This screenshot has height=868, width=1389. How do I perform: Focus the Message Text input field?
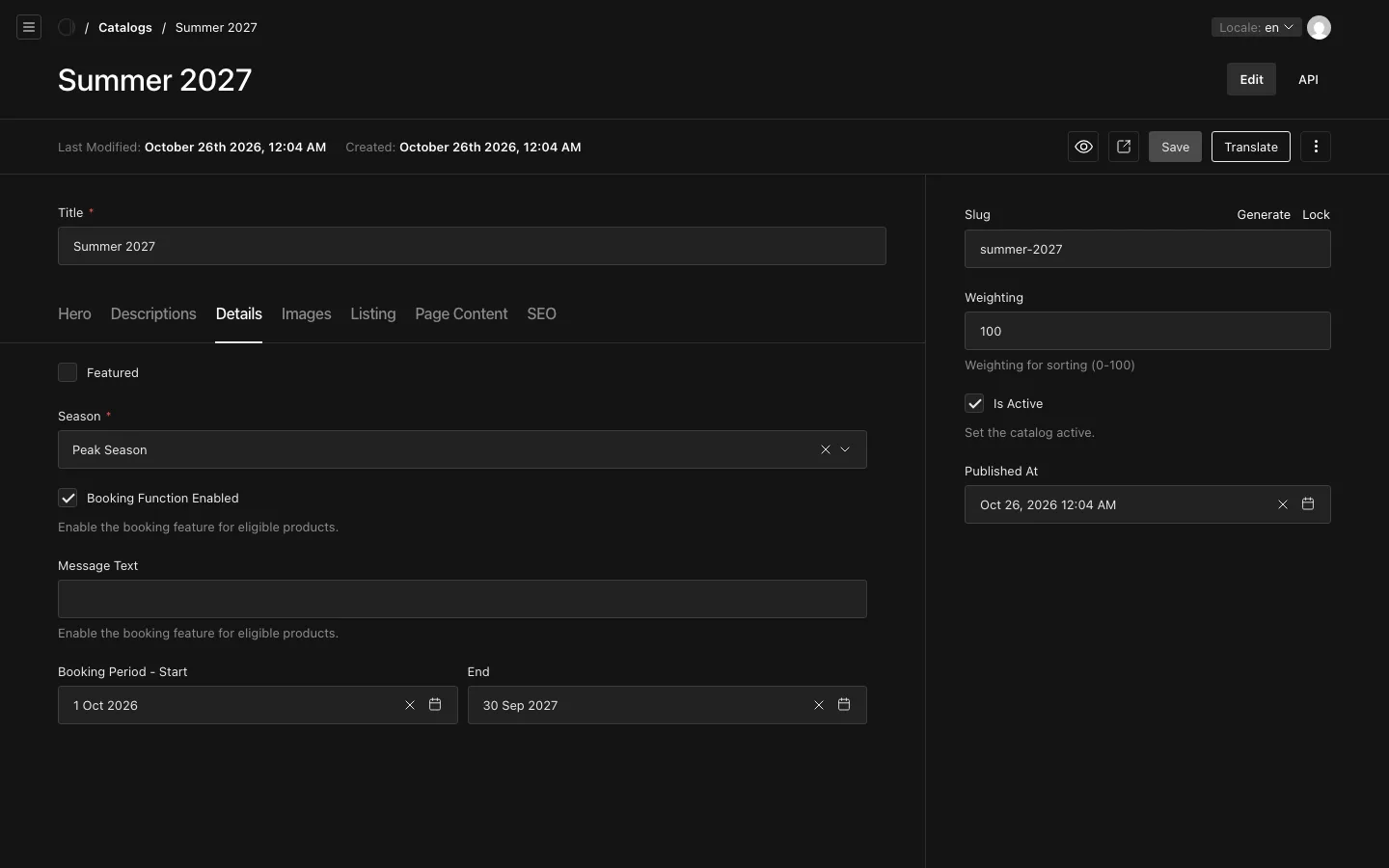[x=462, y=599]
